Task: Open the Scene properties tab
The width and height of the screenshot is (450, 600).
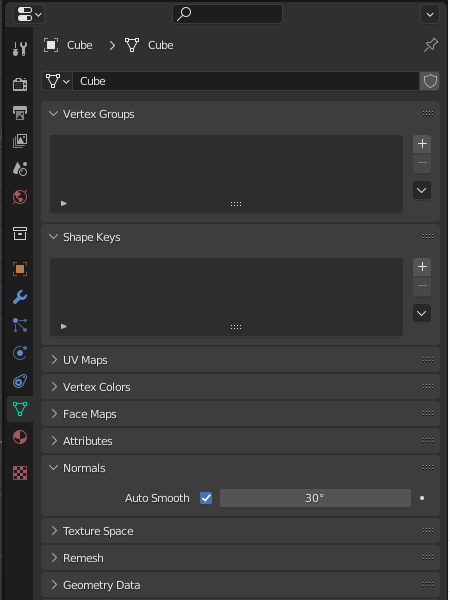Action: tap(20, 169)
